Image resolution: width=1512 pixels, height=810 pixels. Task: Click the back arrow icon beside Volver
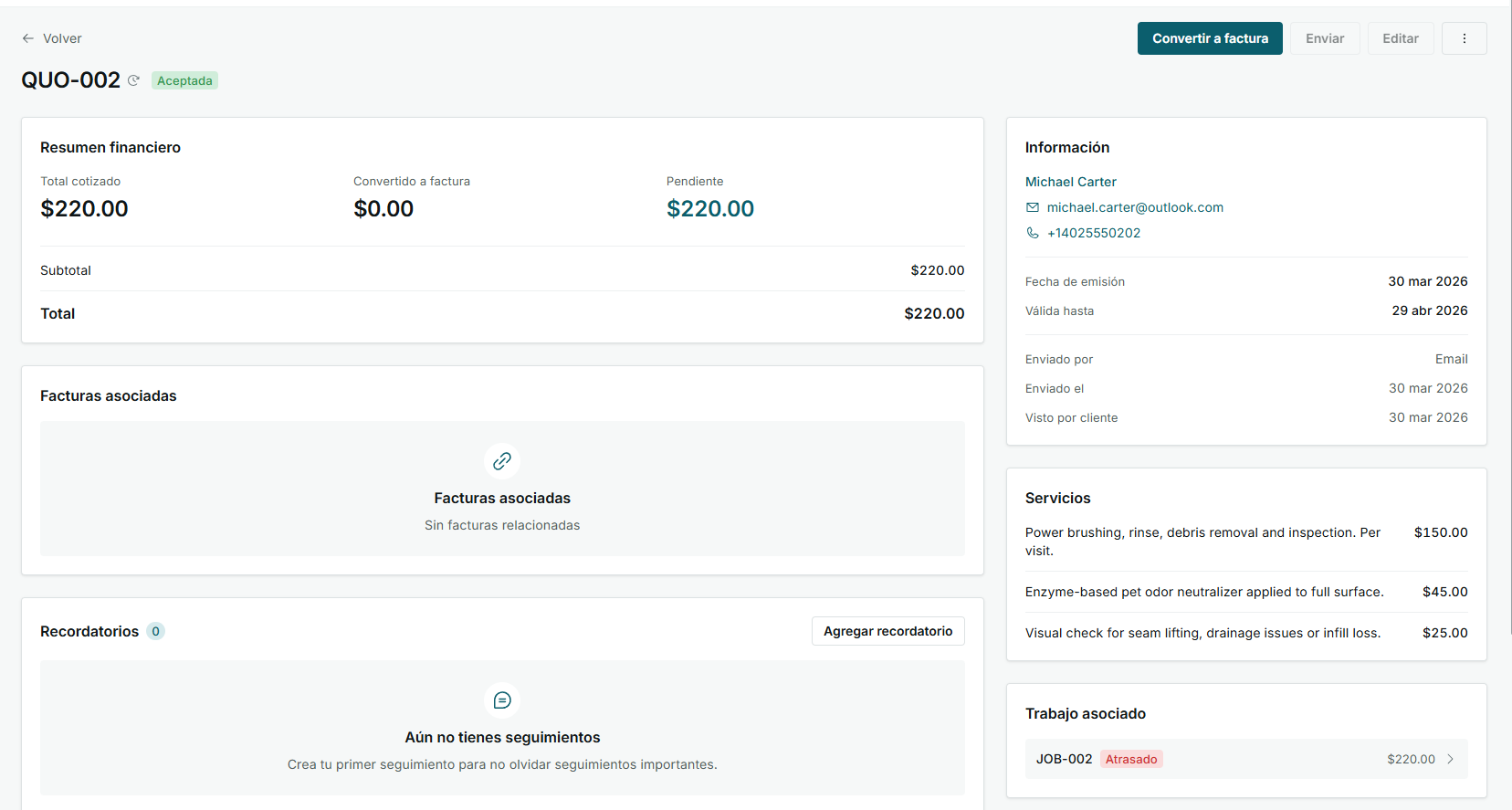pos(28,38)
